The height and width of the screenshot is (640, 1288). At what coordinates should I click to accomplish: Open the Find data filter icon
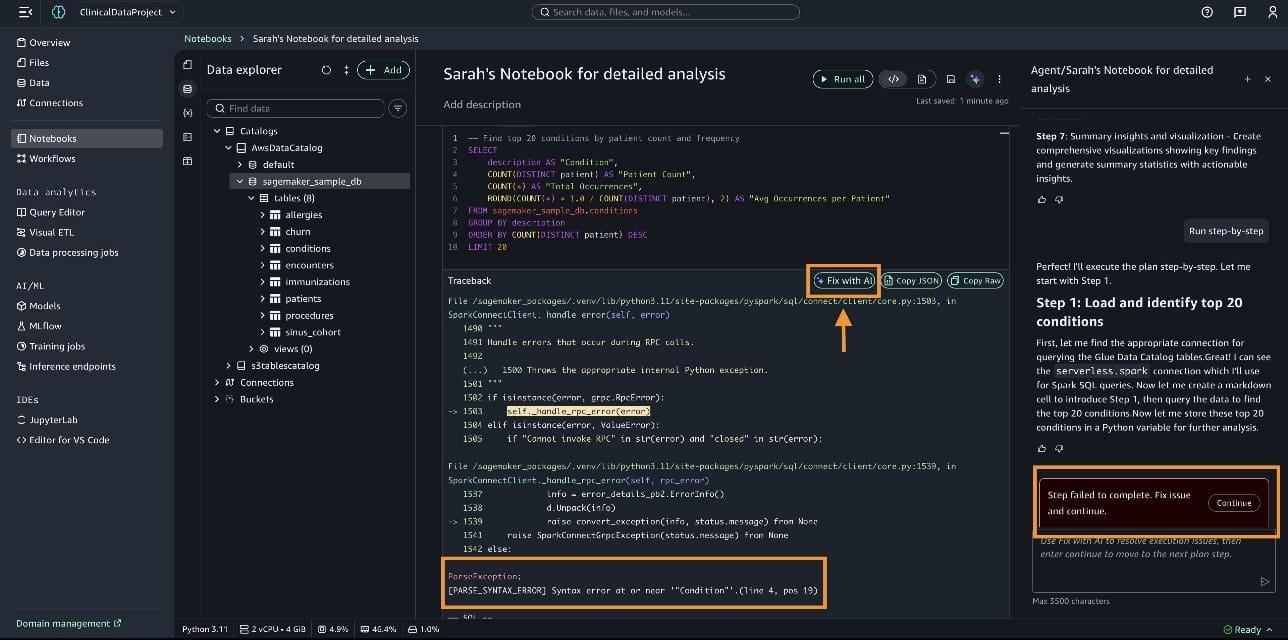point(398,108)
